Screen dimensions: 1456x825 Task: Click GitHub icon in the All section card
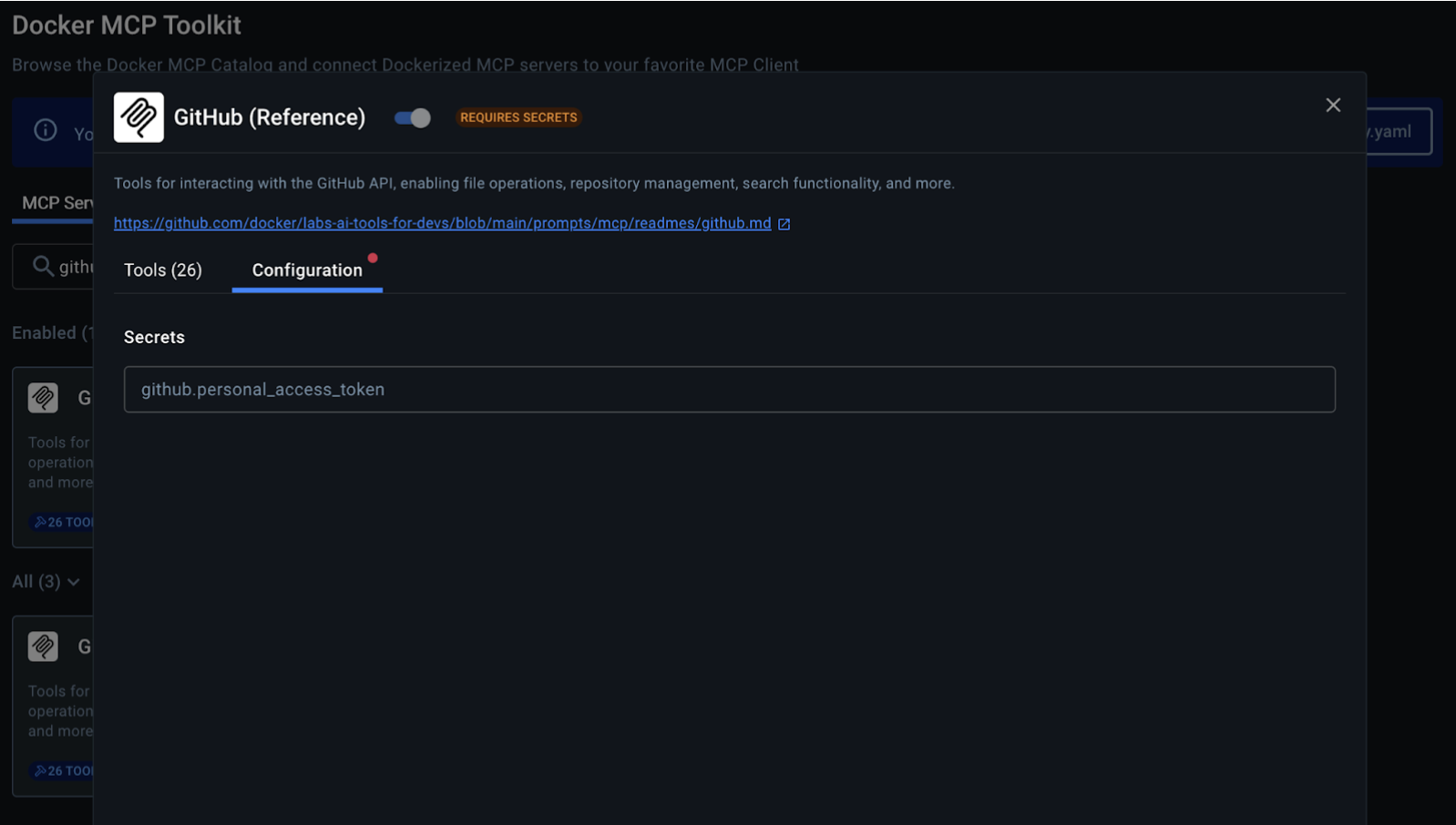pyautogui.click(x=43, y=647)
